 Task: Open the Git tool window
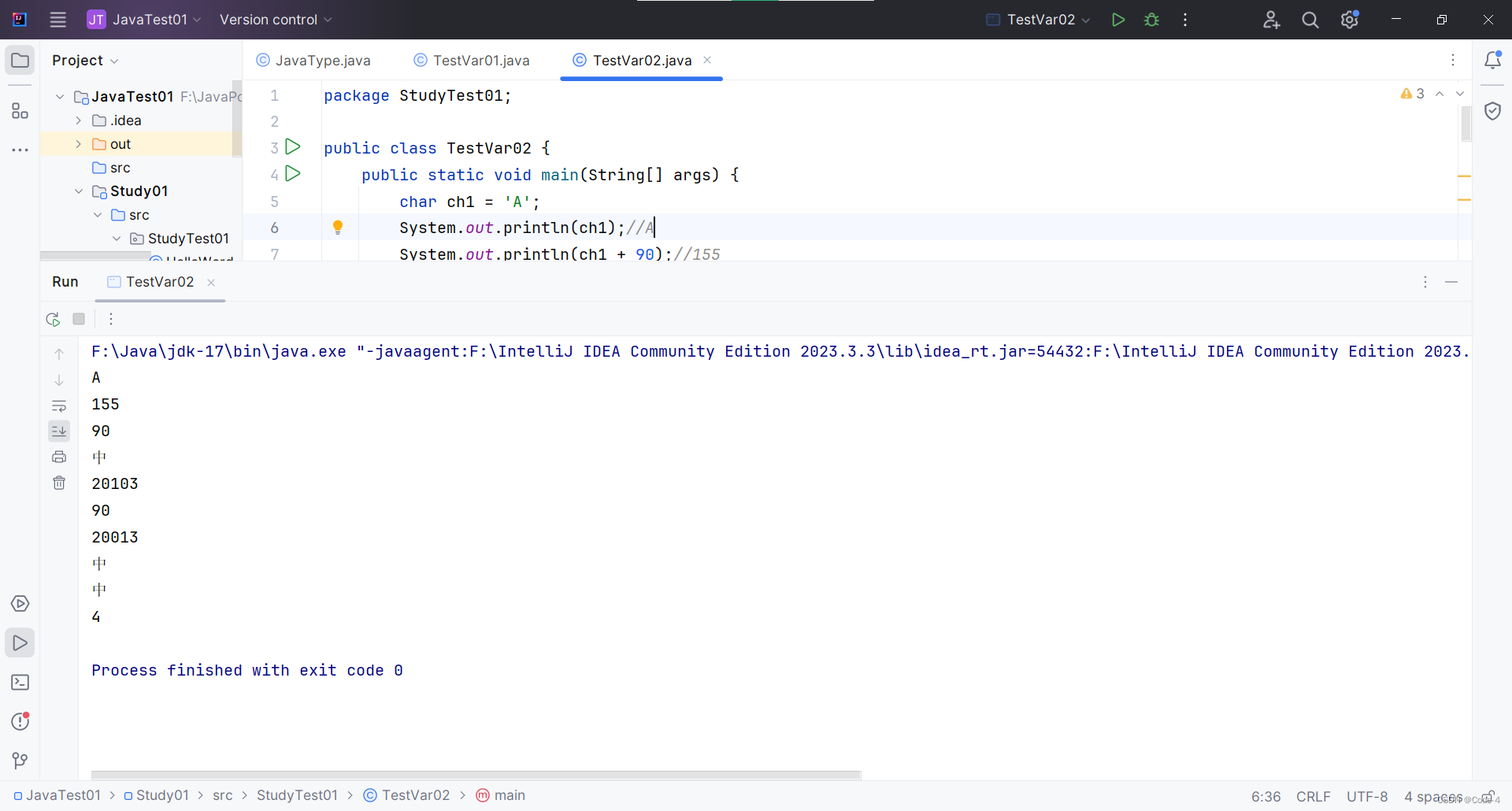20,761
